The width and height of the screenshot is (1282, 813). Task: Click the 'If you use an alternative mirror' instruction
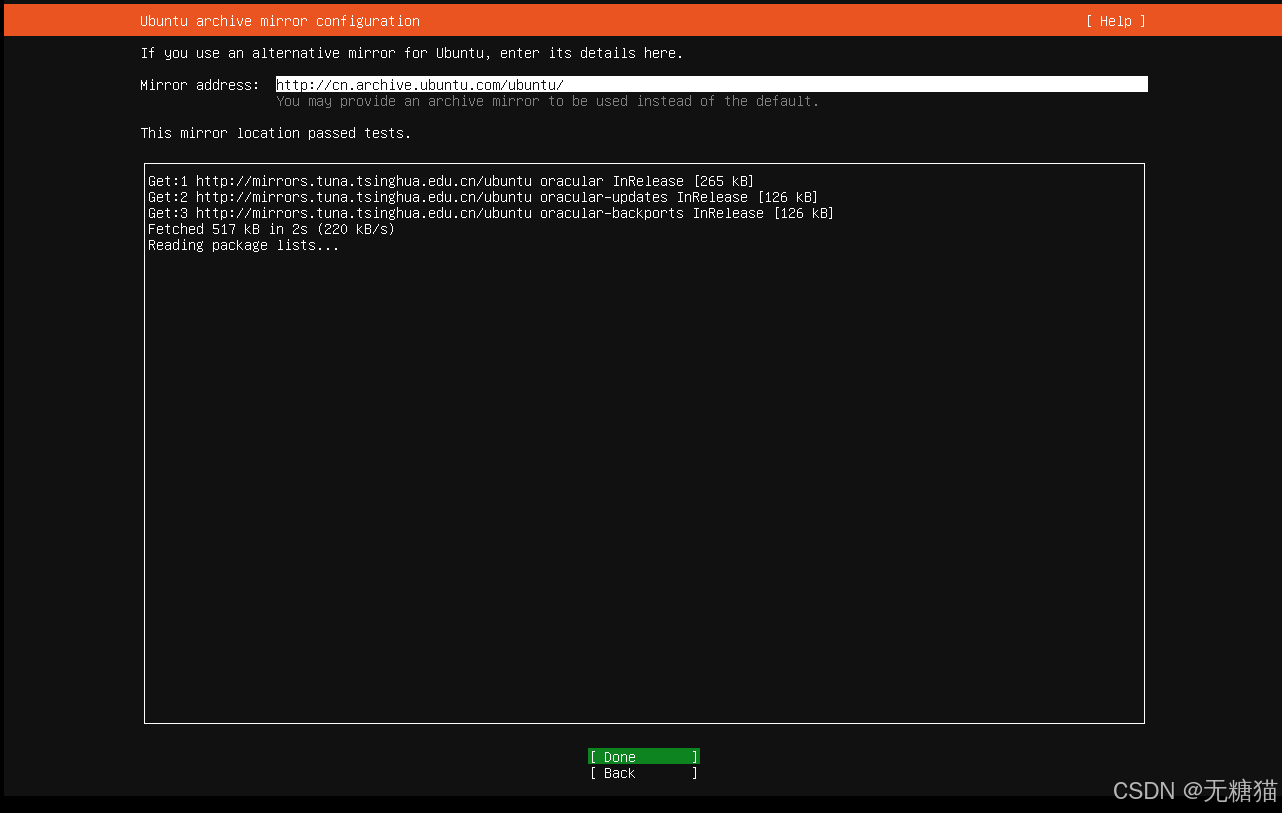tap(412, 53)
